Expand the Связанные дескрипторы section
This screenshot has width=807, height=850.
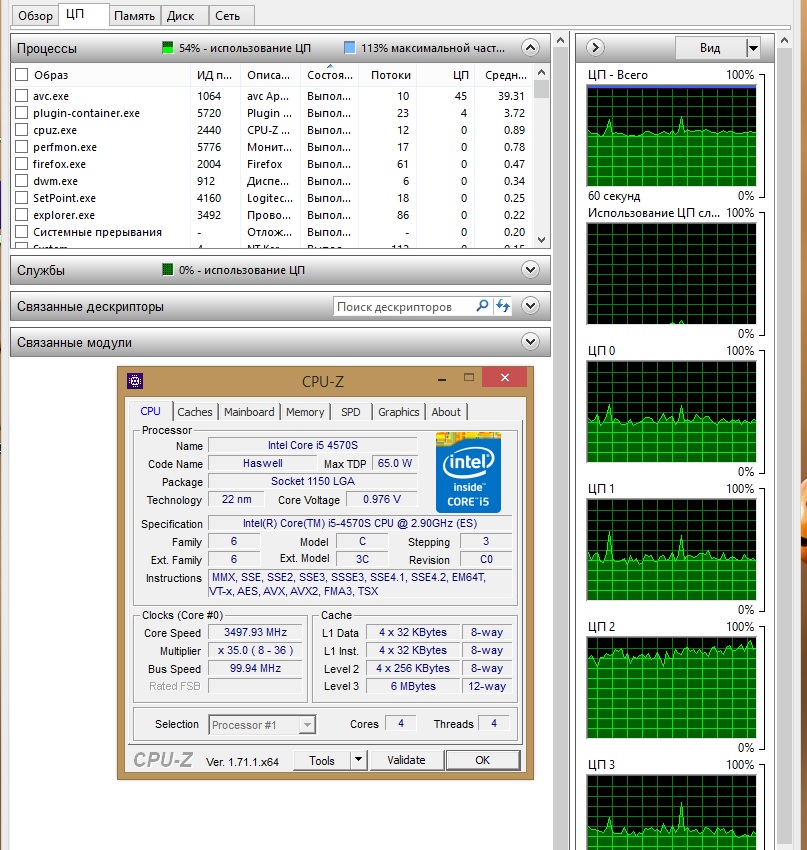pyautogui.click(x=530, y=306)
